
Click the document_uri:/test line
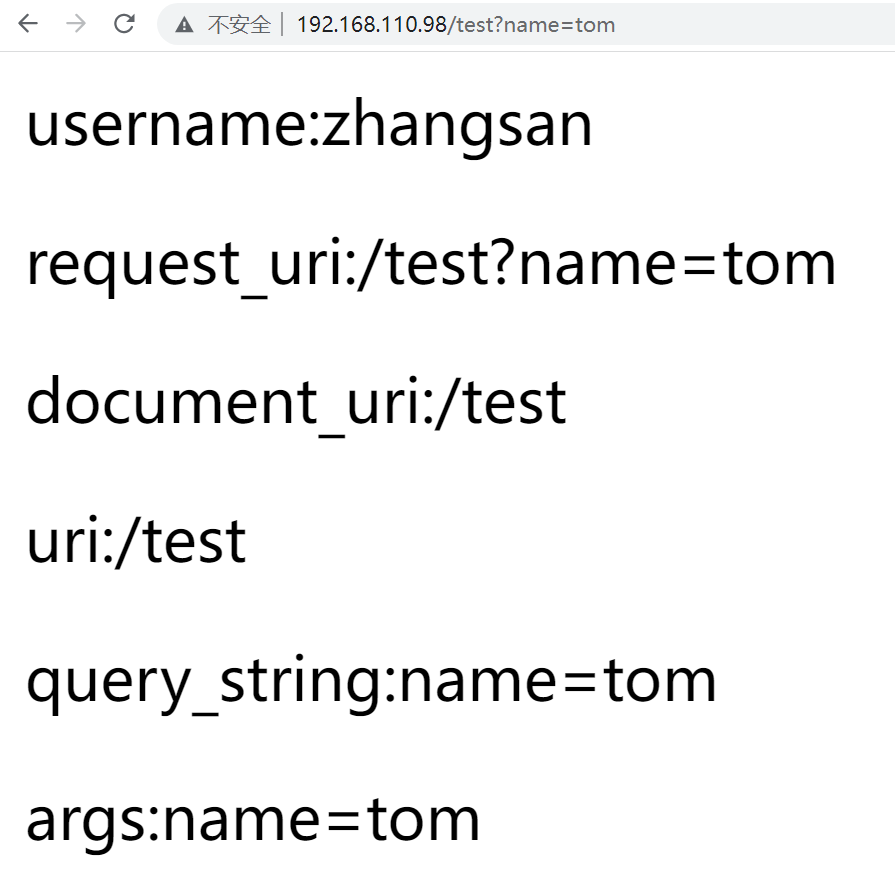click(x=296, y=403)
